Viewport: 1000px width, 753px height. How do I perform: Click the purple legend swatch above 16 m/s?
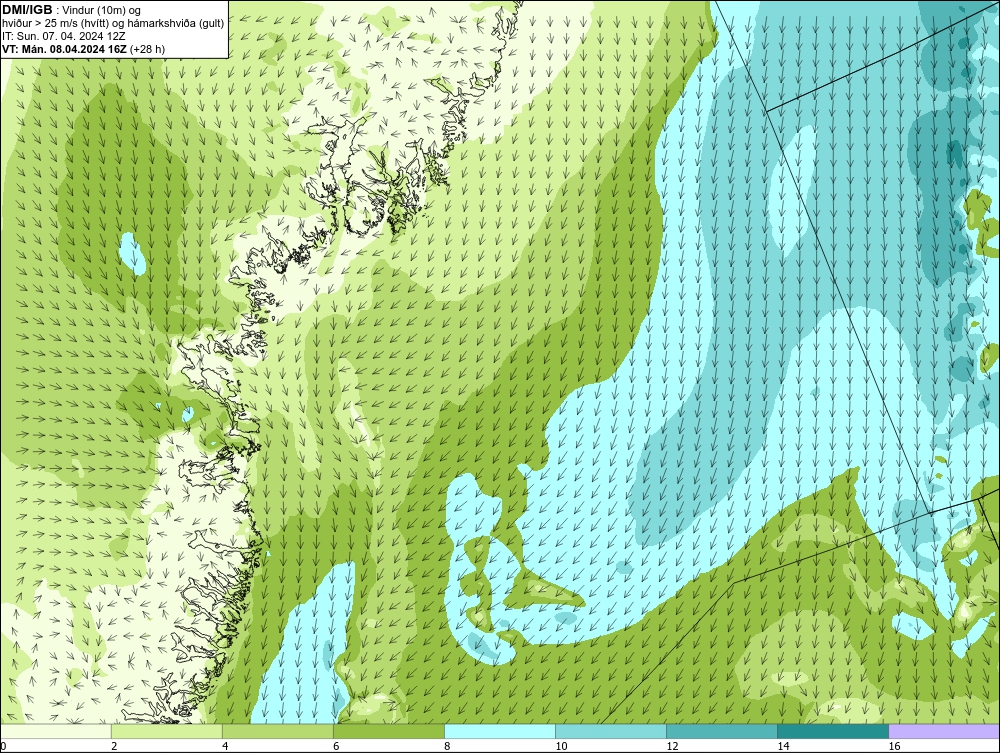[x=944, y=731]
